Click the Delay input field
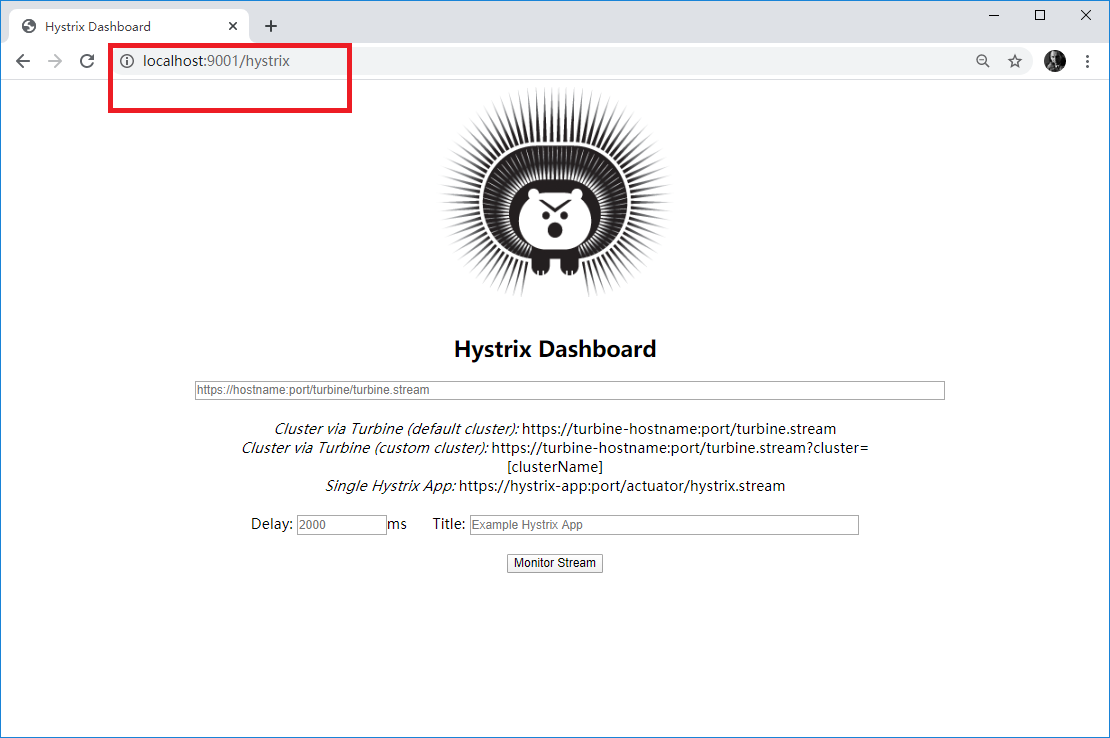The height and width of the screenshot is (738, 1110). pyautogui.click(x=341, y=525)
